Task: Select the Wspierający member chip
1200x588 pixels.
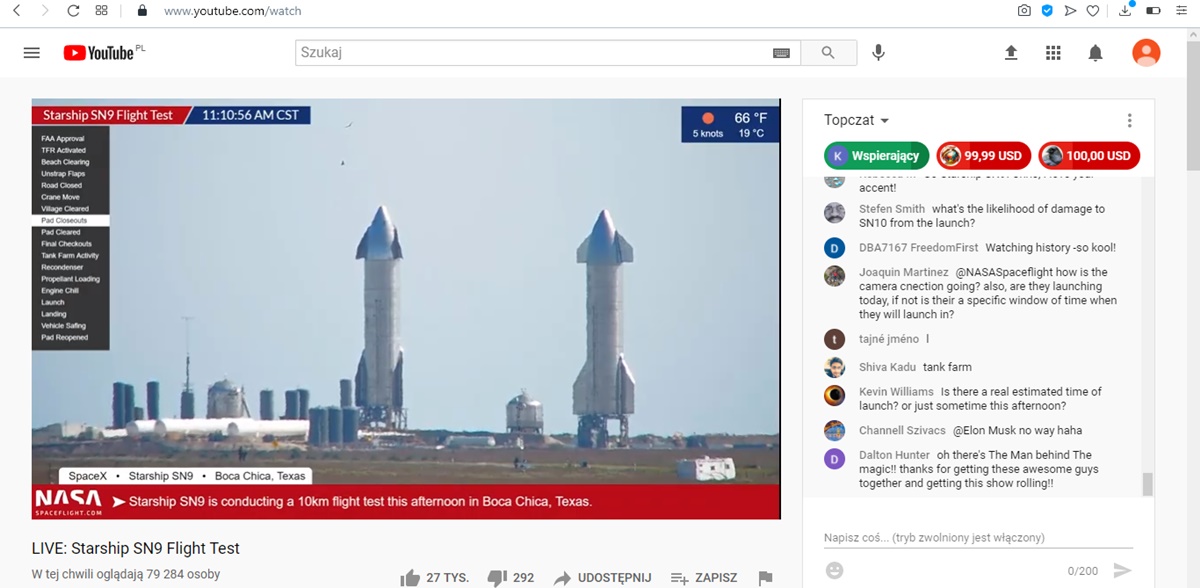Action: [x=877, y=156]
